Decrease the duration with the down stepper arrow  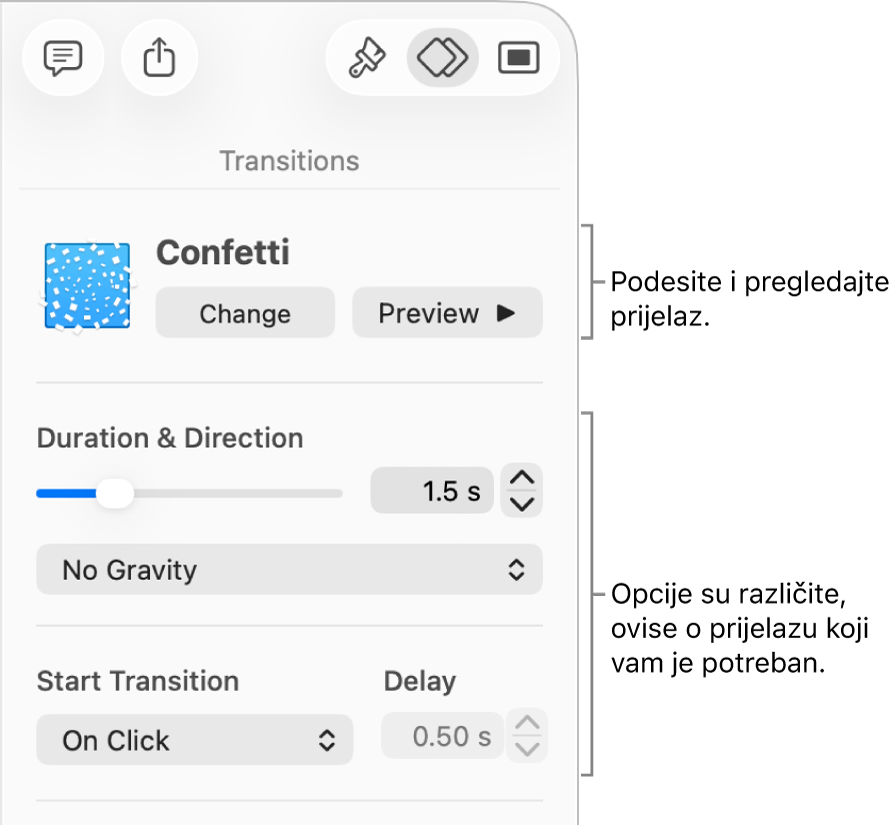(523, 503)
